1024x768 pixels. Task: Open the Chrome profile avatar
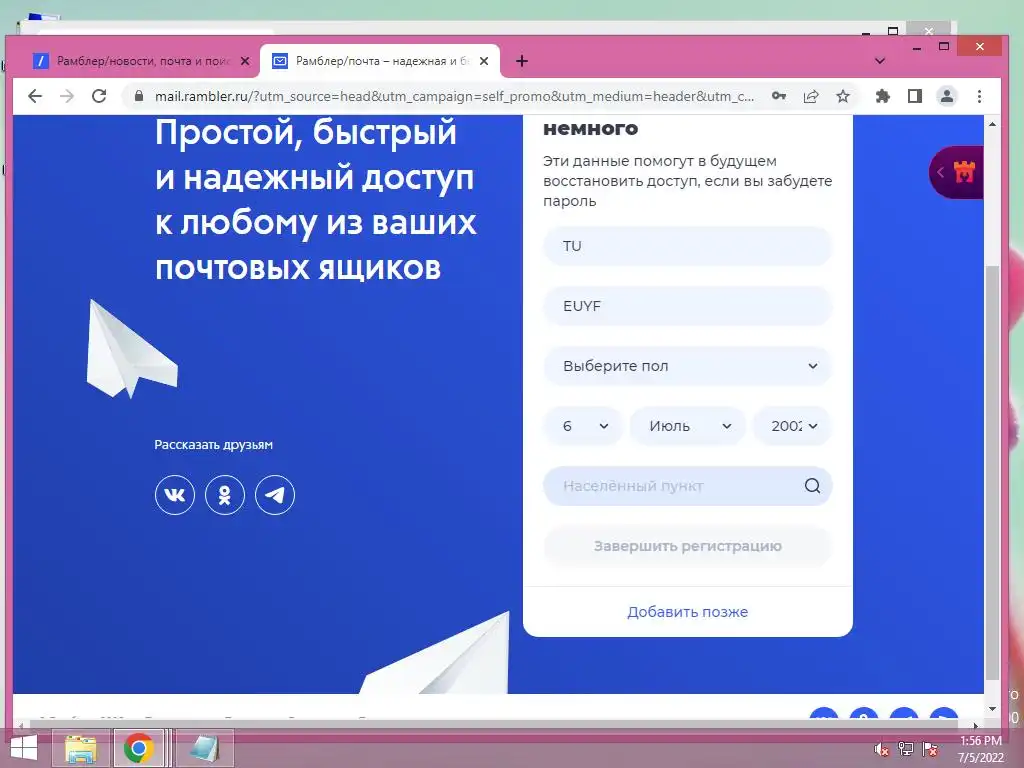click(947, 97)
